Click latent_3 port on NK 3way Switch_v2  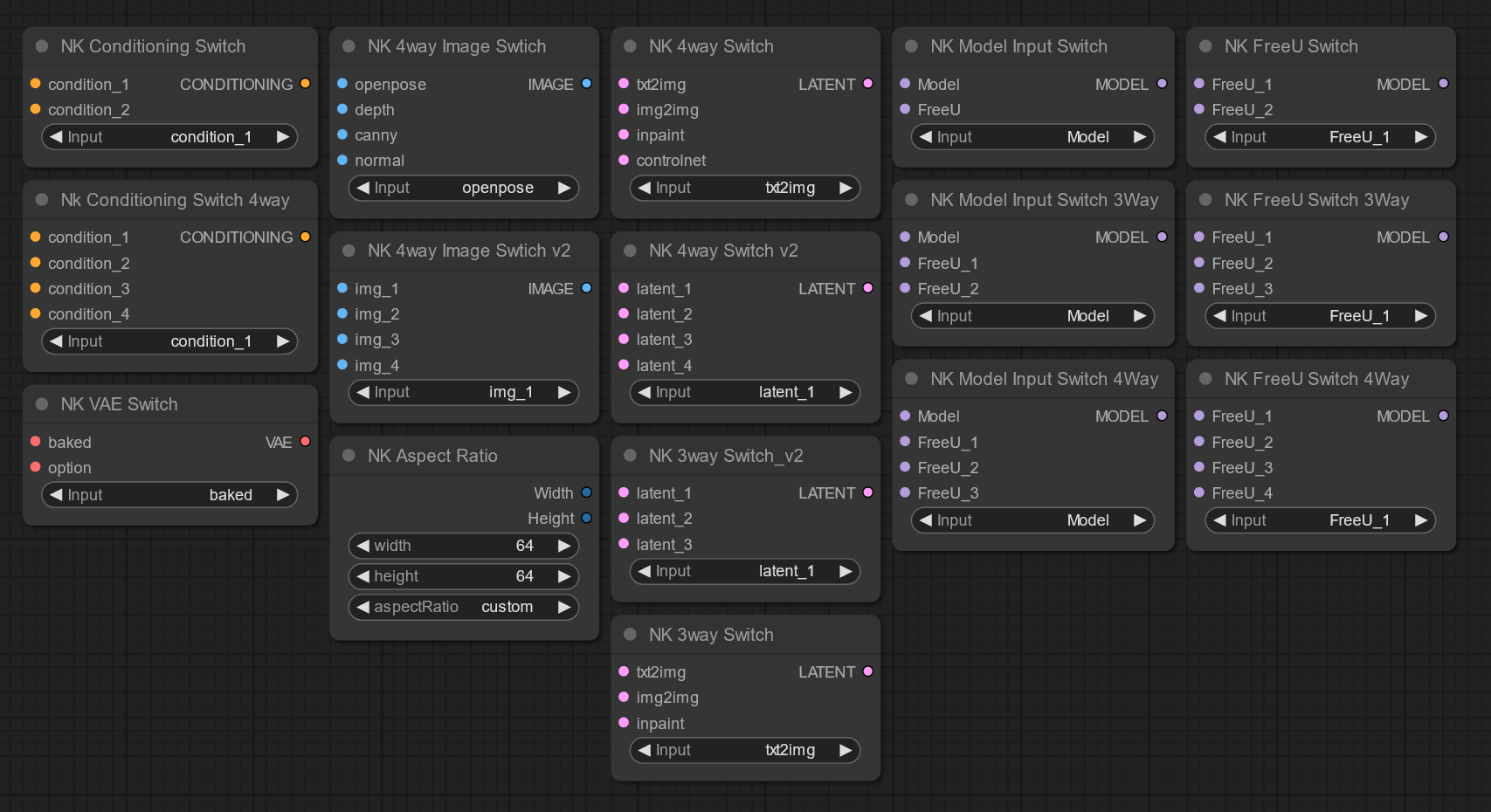tap(624, 544)
